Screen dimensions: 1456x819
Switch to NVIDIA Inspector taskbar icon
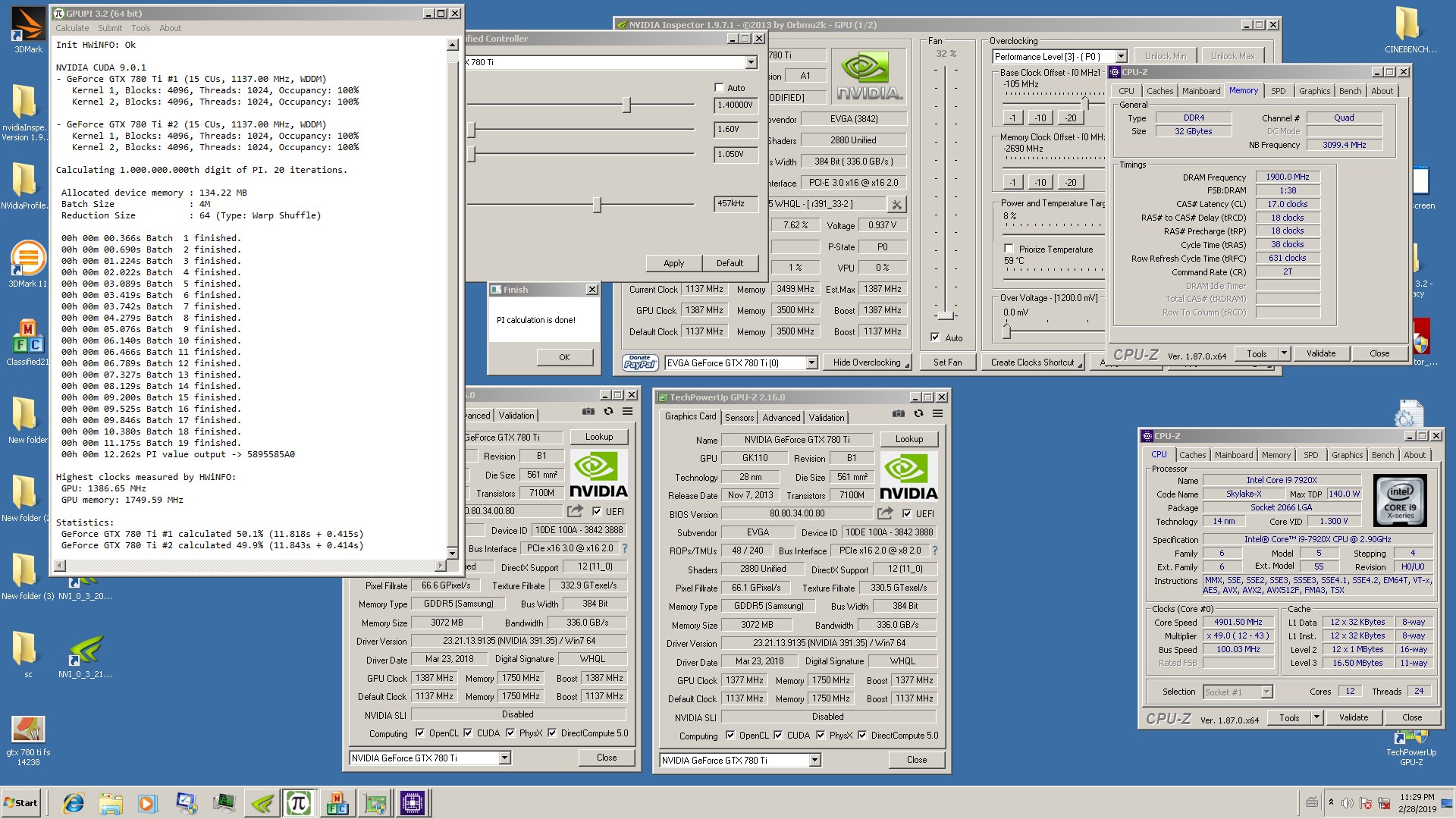point(262,803)
